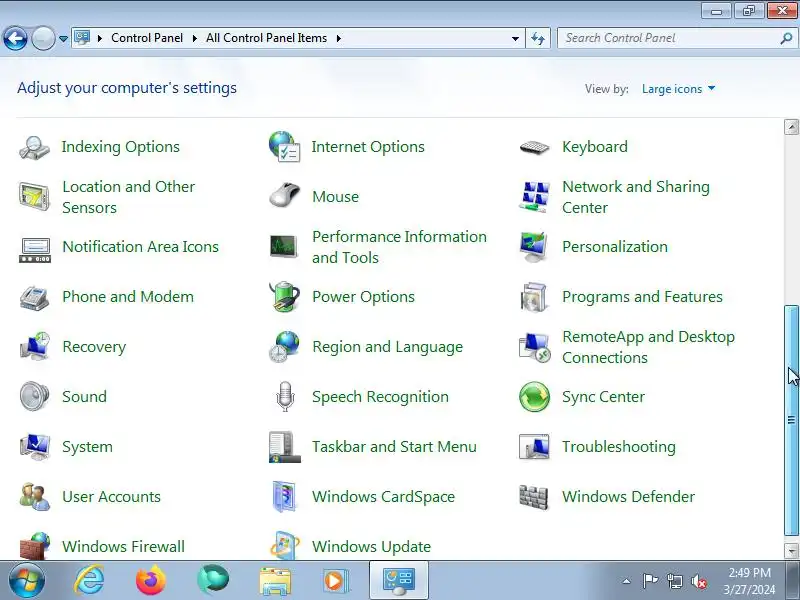Click the Taskbar and Start Menu icon

(x=284, y=447)
